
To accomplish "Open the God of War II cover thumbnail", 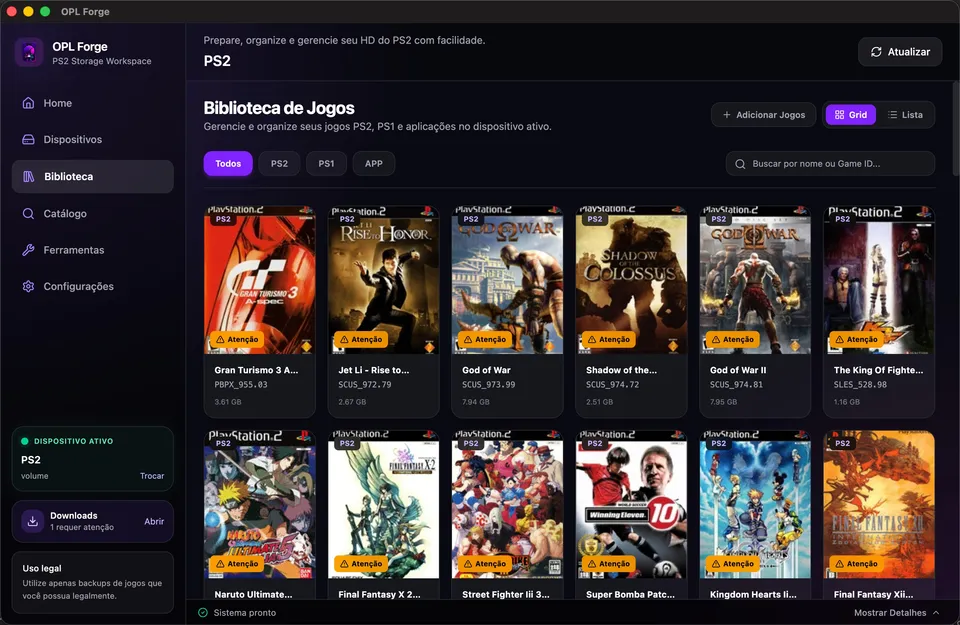I will (755, 280).
